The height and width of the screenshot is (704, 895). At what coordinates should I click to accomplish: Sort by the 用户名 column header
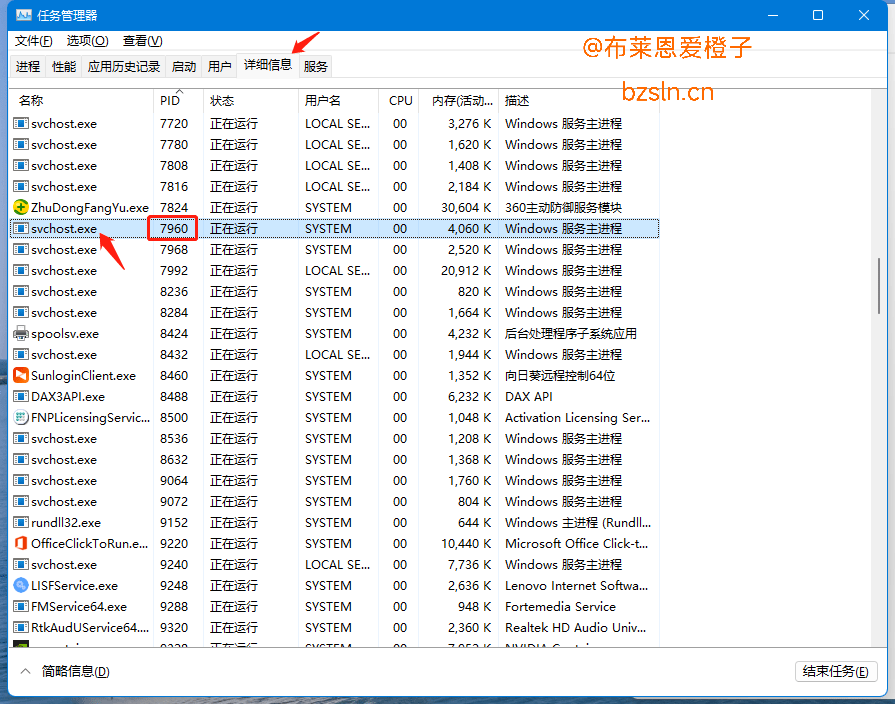coord(338,100)
